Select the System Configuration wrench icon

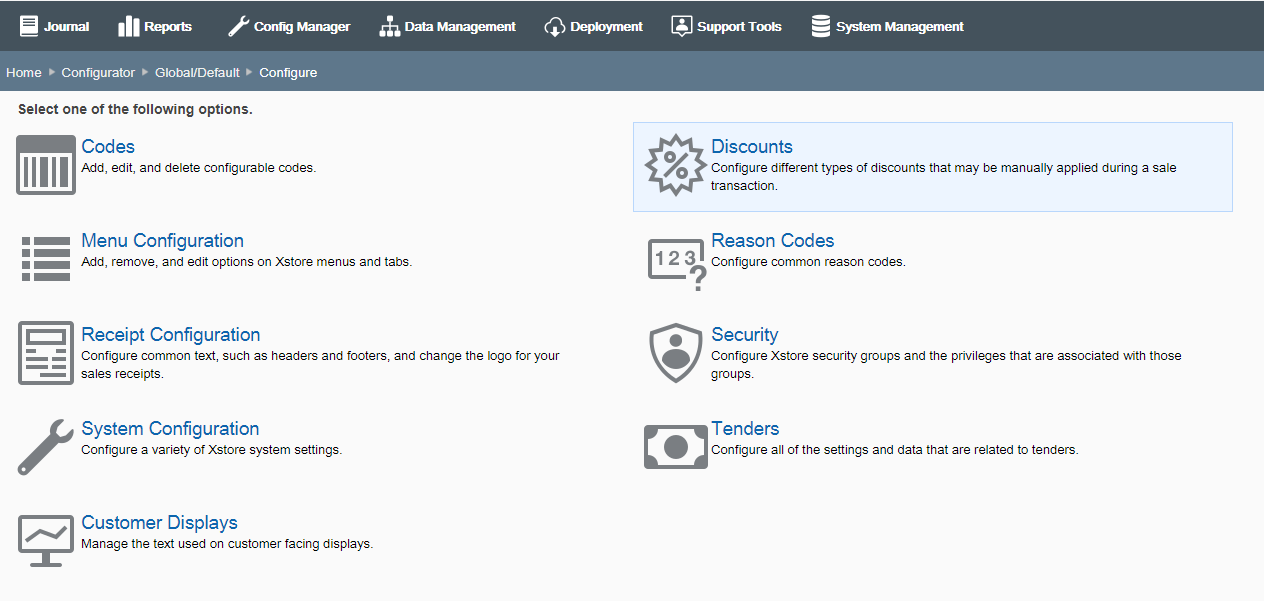pos(45,446)
